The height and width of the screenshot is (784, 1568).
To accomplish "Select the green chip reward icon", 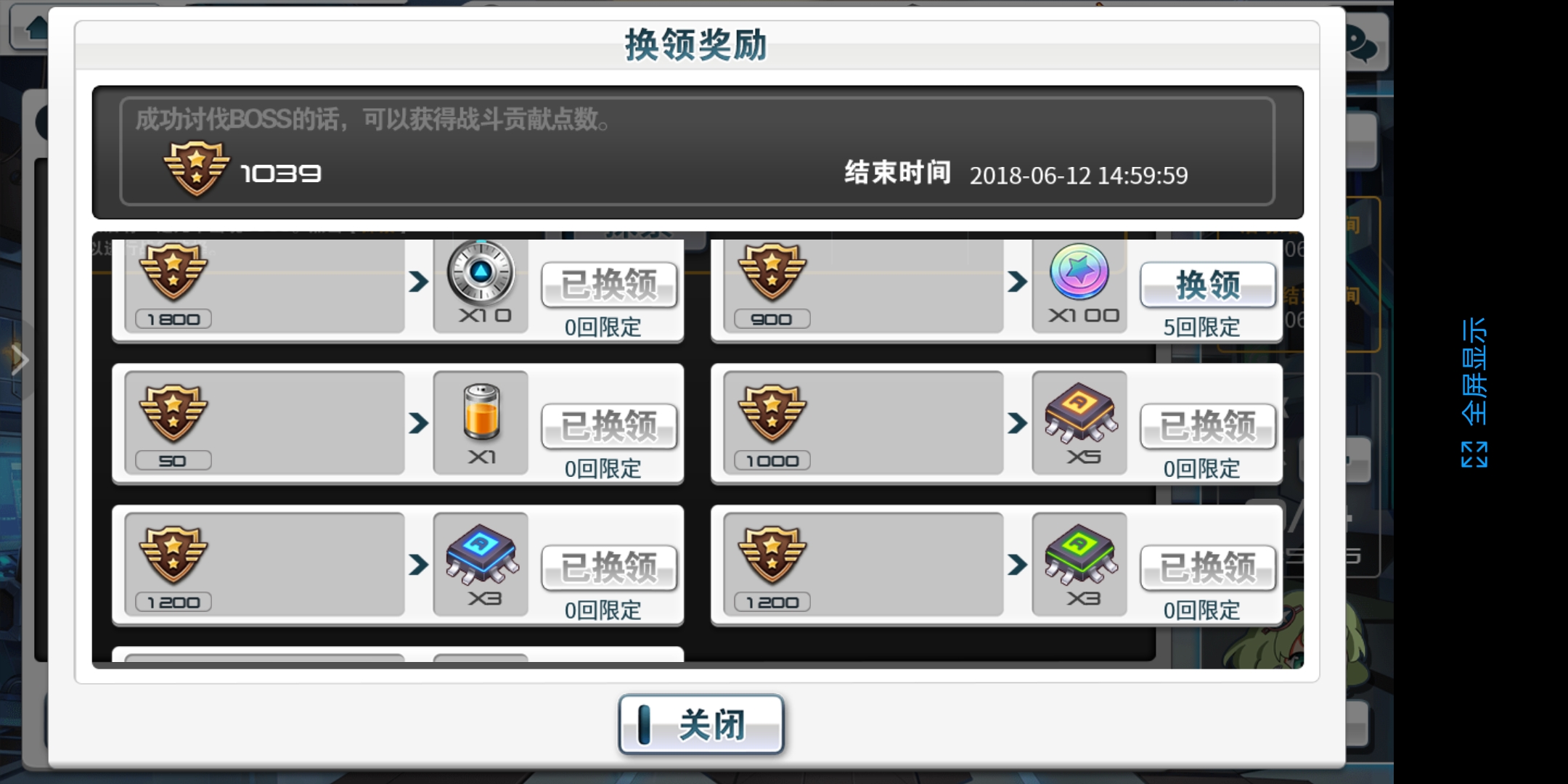I will pyautogui.click(x=1081, y=554).
